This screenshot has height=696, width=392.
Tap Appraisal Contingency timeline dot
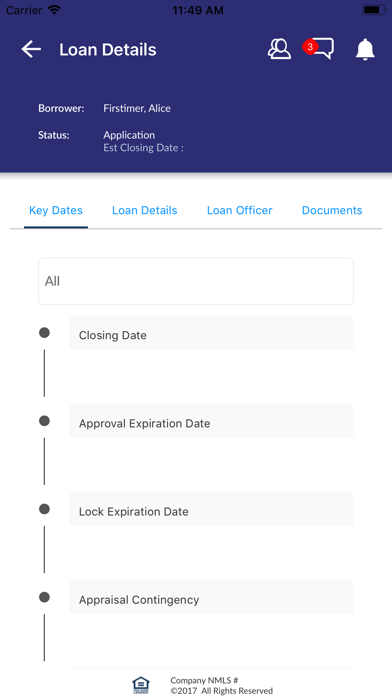(44, 597)
